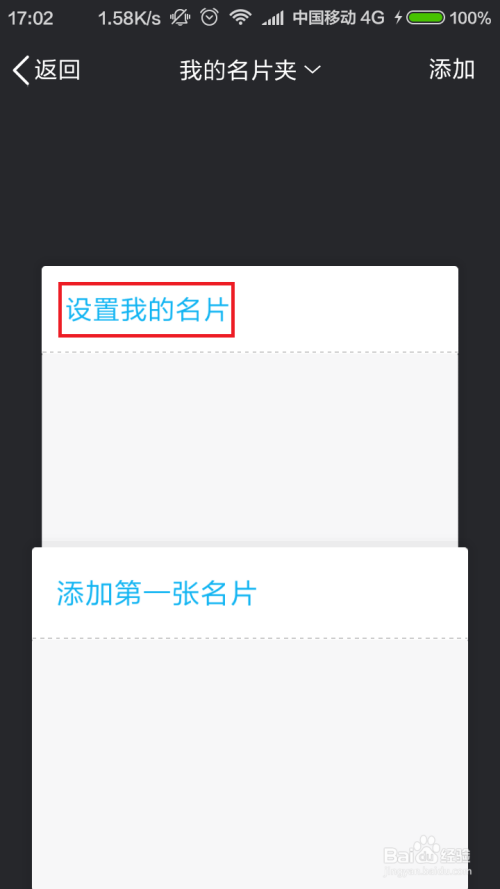Tap the Wi-Fi signal icon
Image resolution: width=500 pixels, height=889 pixels.
[x=240, y=18]
